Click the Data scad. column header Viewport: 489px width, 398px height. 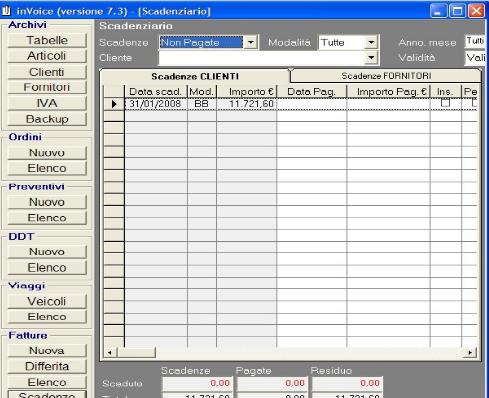tap(156, 92)
